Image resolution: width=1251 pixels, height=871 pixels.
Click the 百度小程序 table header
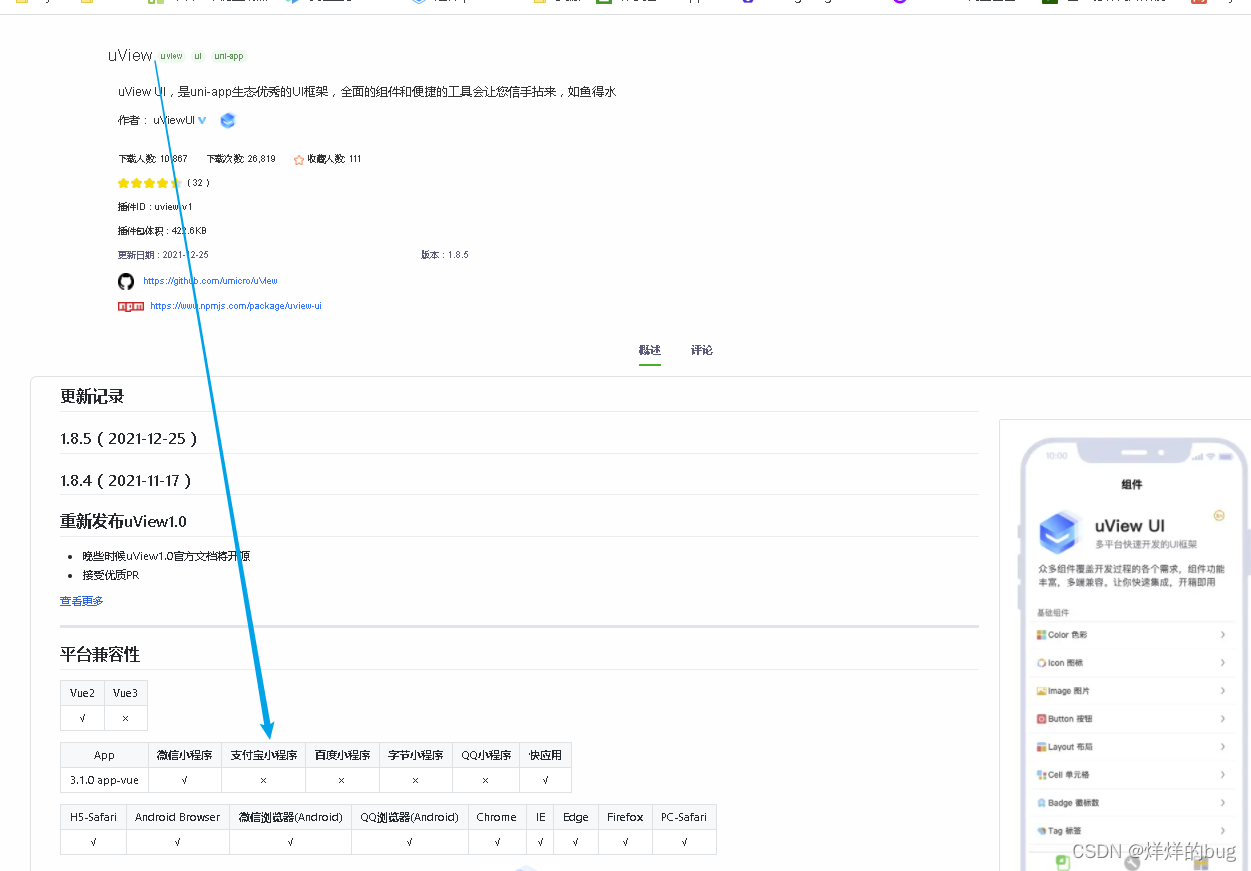[x=342, y=755]
